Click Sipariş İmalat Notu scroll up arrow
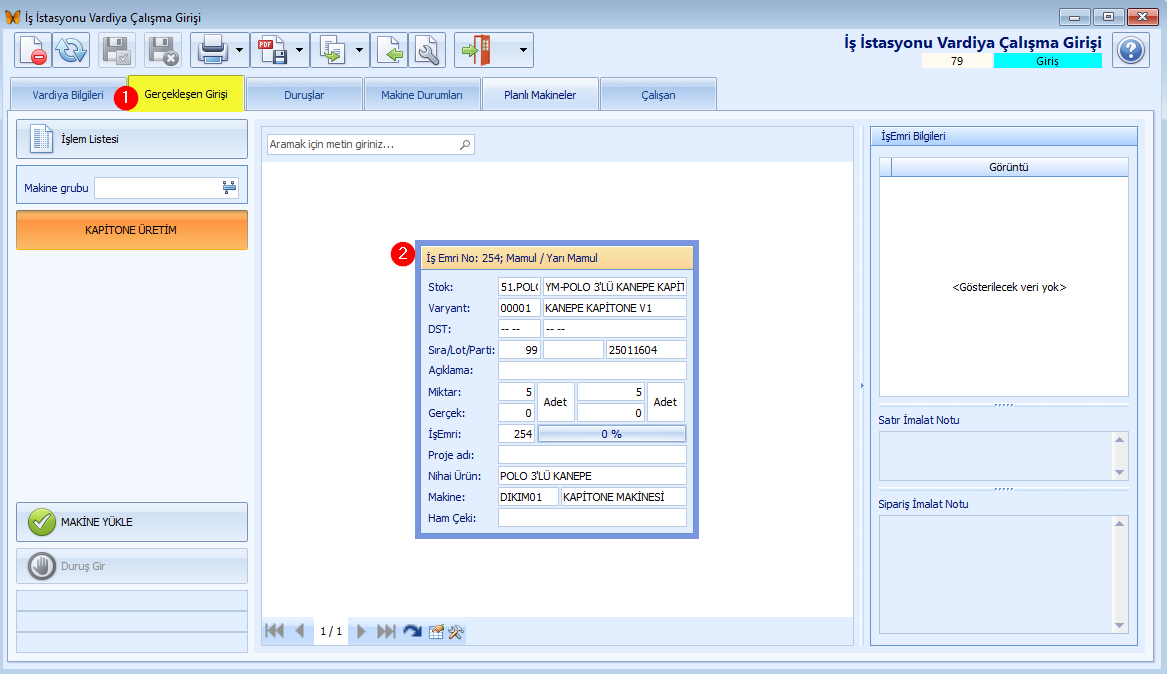1167x674 pixels. click(1119, 524)
